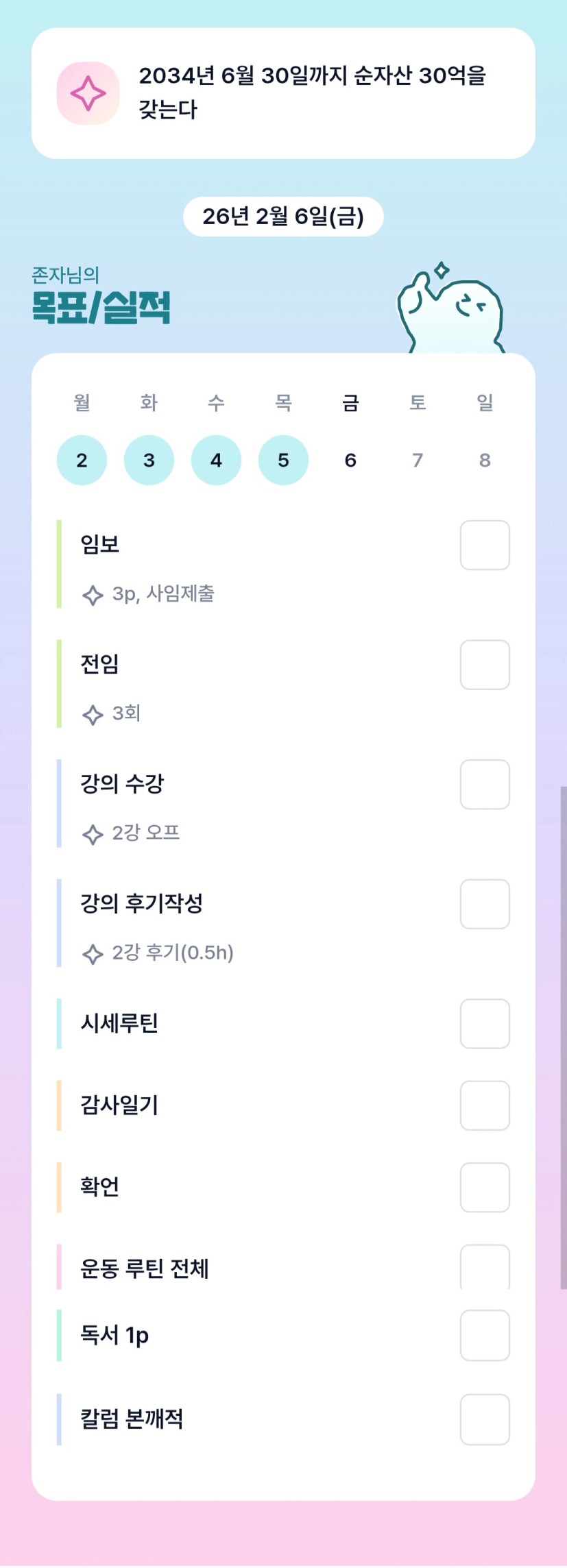Tick the 감사일기 checkbox
The width and height of the screenshot is (567, 1568).
click(x=485, y=1105)
